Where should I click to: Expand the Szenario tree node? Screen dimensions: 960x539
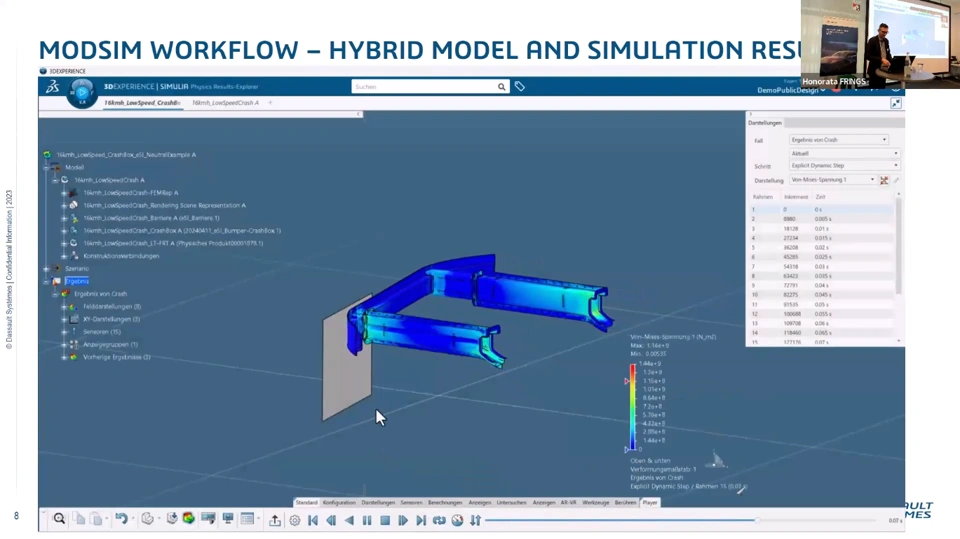(47, 269)
